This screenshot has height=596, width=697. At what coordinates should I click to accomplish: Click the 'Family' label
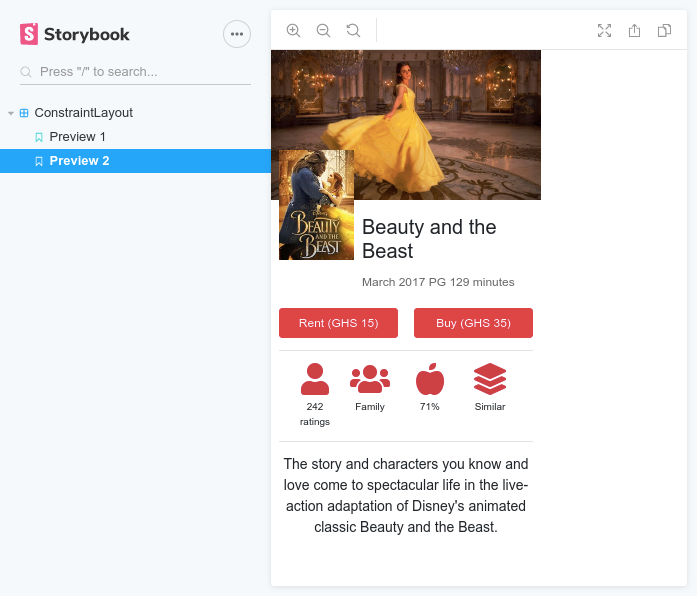[370, 407]
